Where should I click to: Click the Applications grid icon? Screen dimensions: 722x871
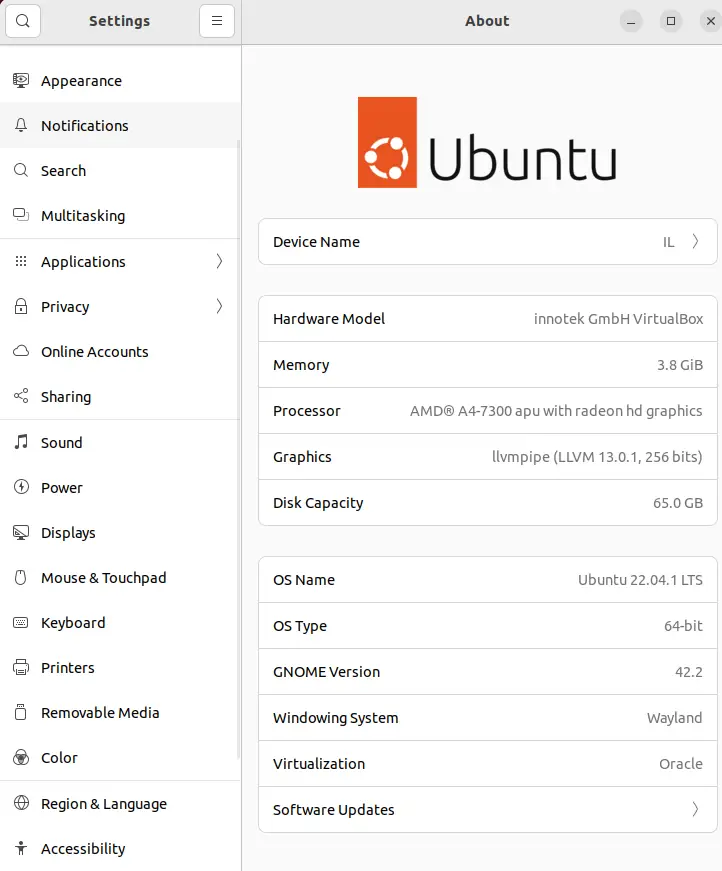21,261
